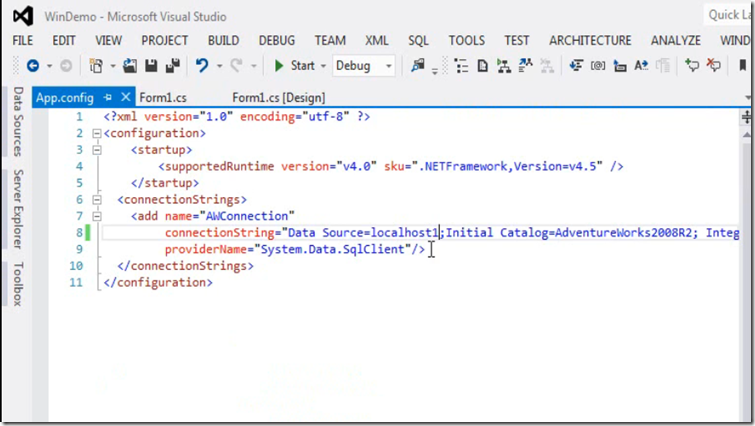This screenshot has width=755, height=426.
Task: Open the BUILD menu
Action: 223,40
